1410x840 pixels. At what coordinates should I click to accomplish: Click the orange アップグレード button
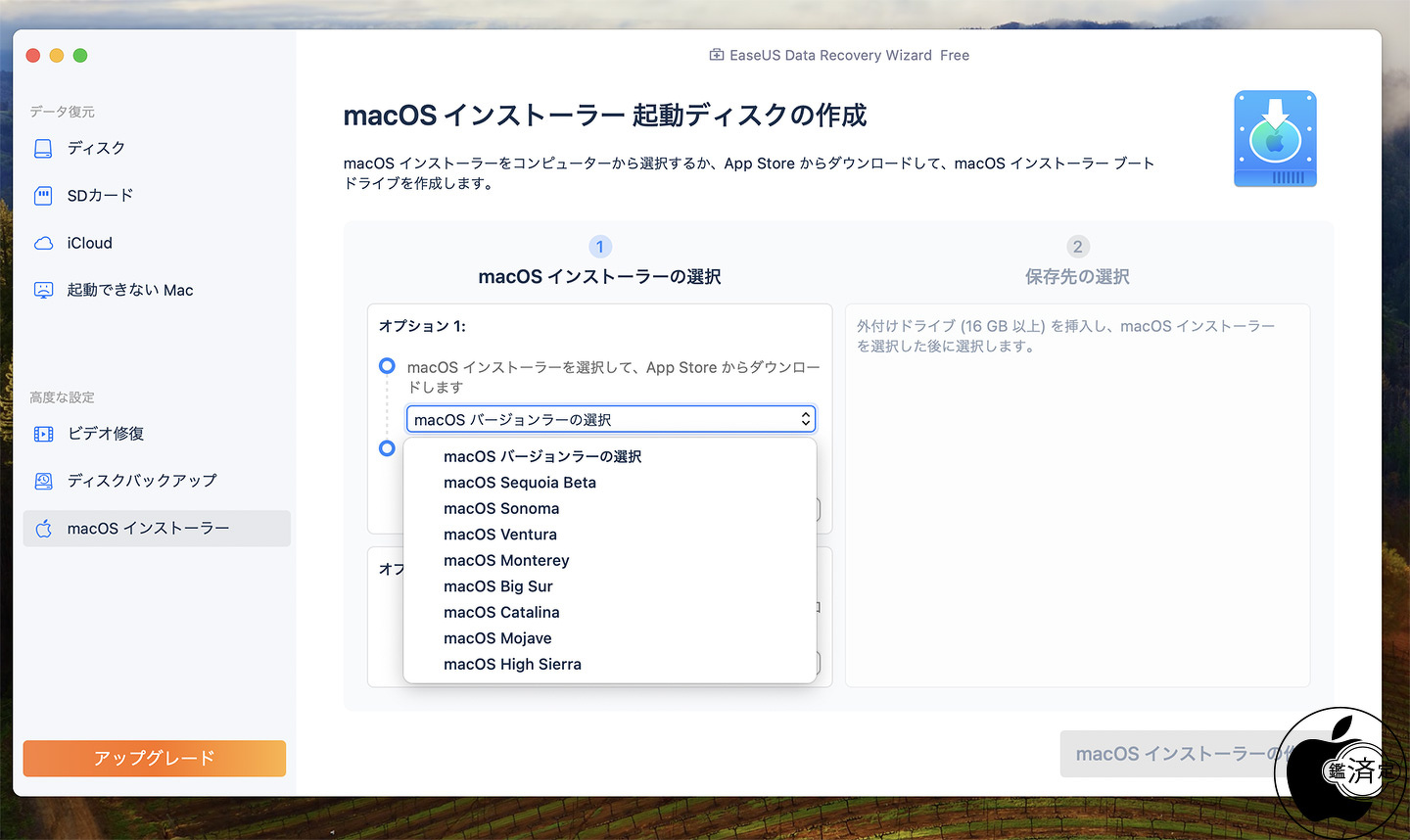click(x=155, y=758)
